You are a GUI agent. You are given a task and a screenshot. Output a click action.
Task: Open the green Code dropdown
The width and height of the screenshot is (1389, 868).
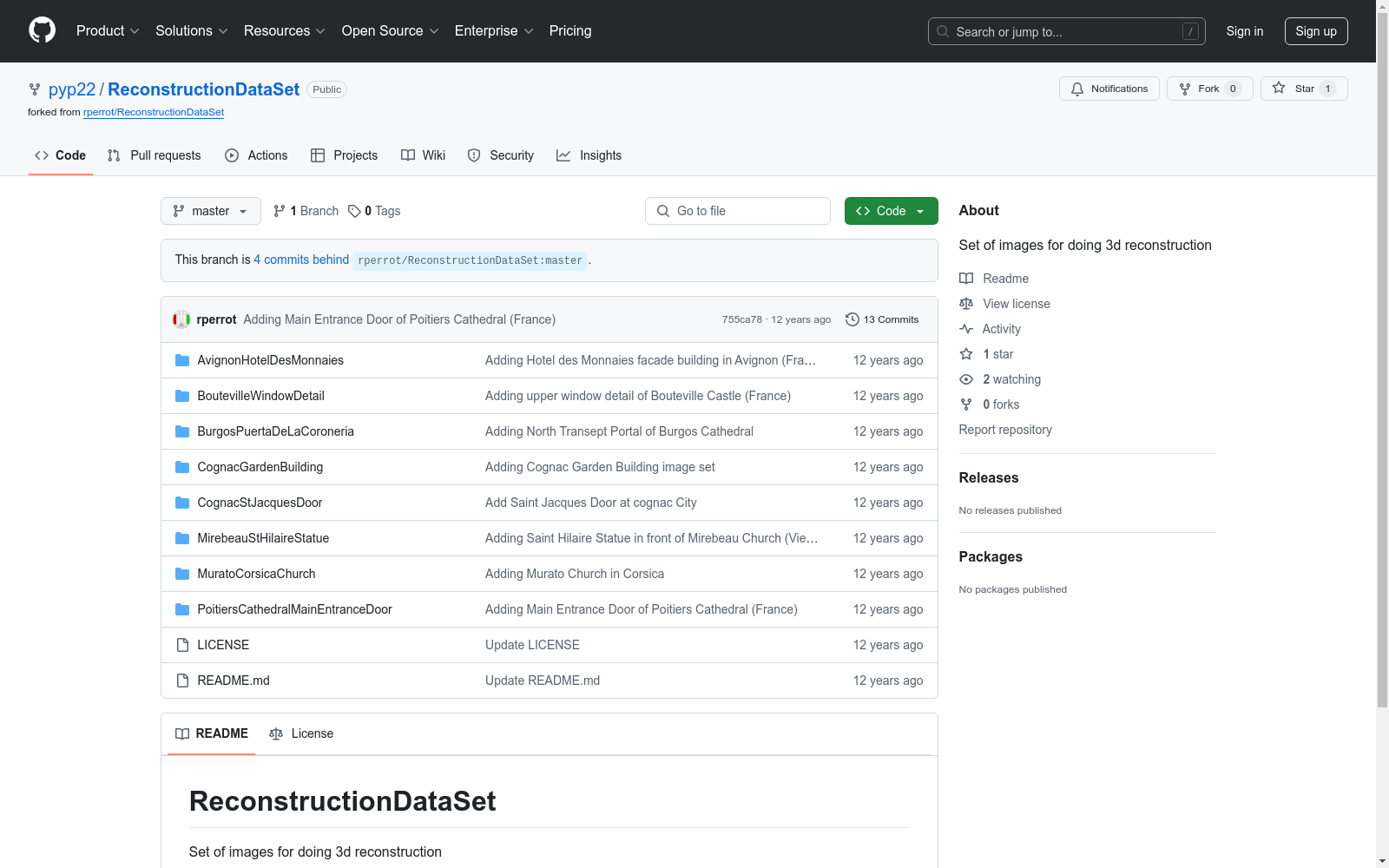[891, 211]
